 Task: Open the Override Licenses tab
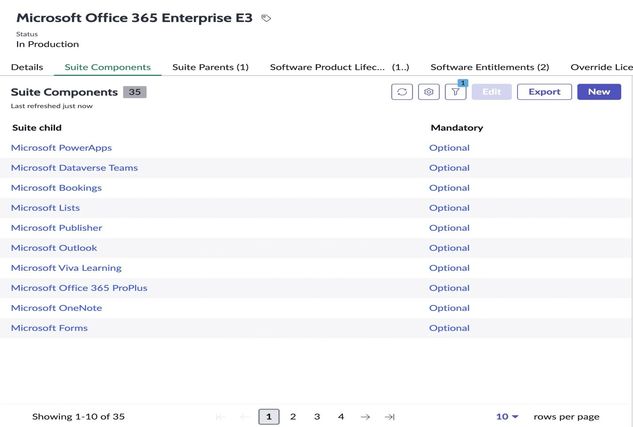click(x=602, y=67)
